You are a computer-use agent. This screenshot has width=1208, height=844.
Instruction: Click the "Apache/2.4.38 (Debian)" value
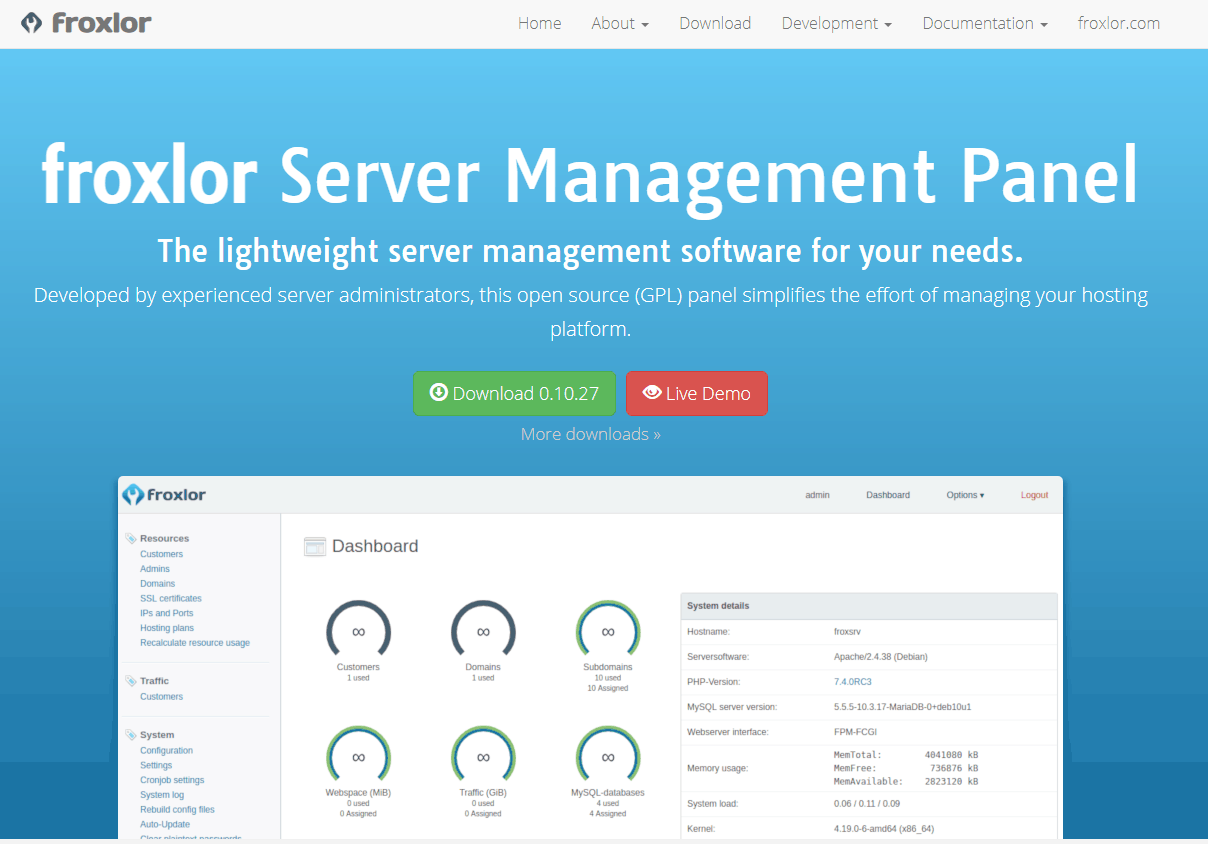pyautogui.click(x=880, y=657)
